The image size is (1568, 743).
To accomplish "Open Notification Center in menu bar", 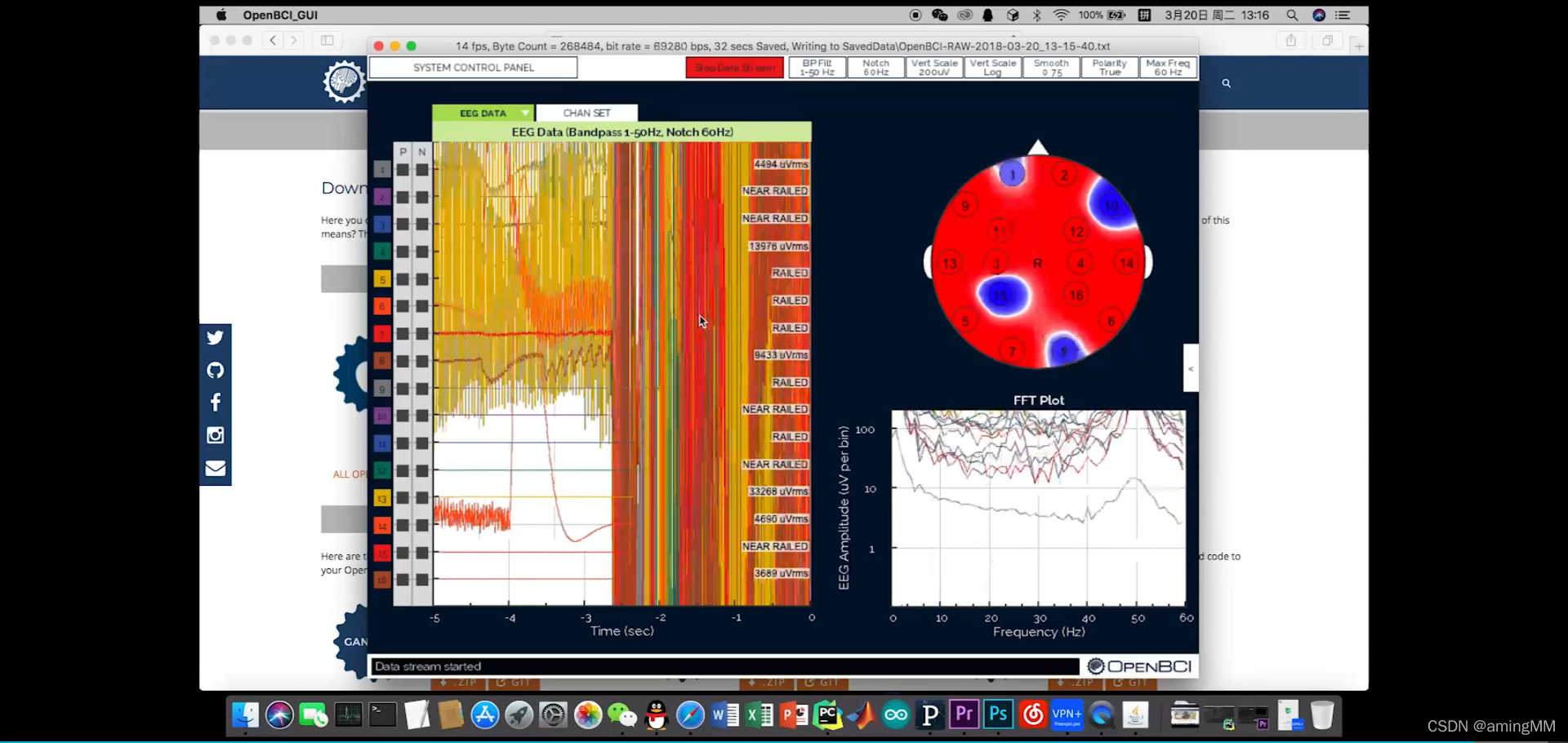I will coord(1343,15).
